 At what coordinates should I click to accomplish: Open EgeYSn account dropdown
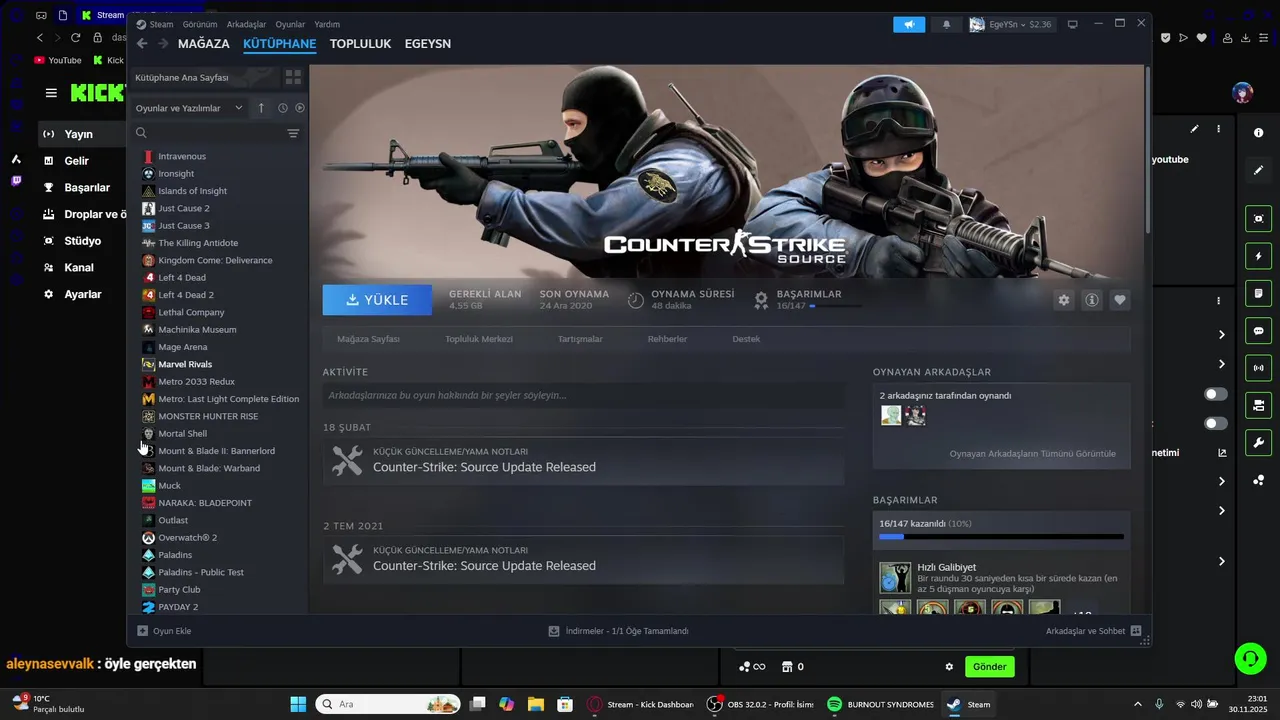pos(1011,24)
